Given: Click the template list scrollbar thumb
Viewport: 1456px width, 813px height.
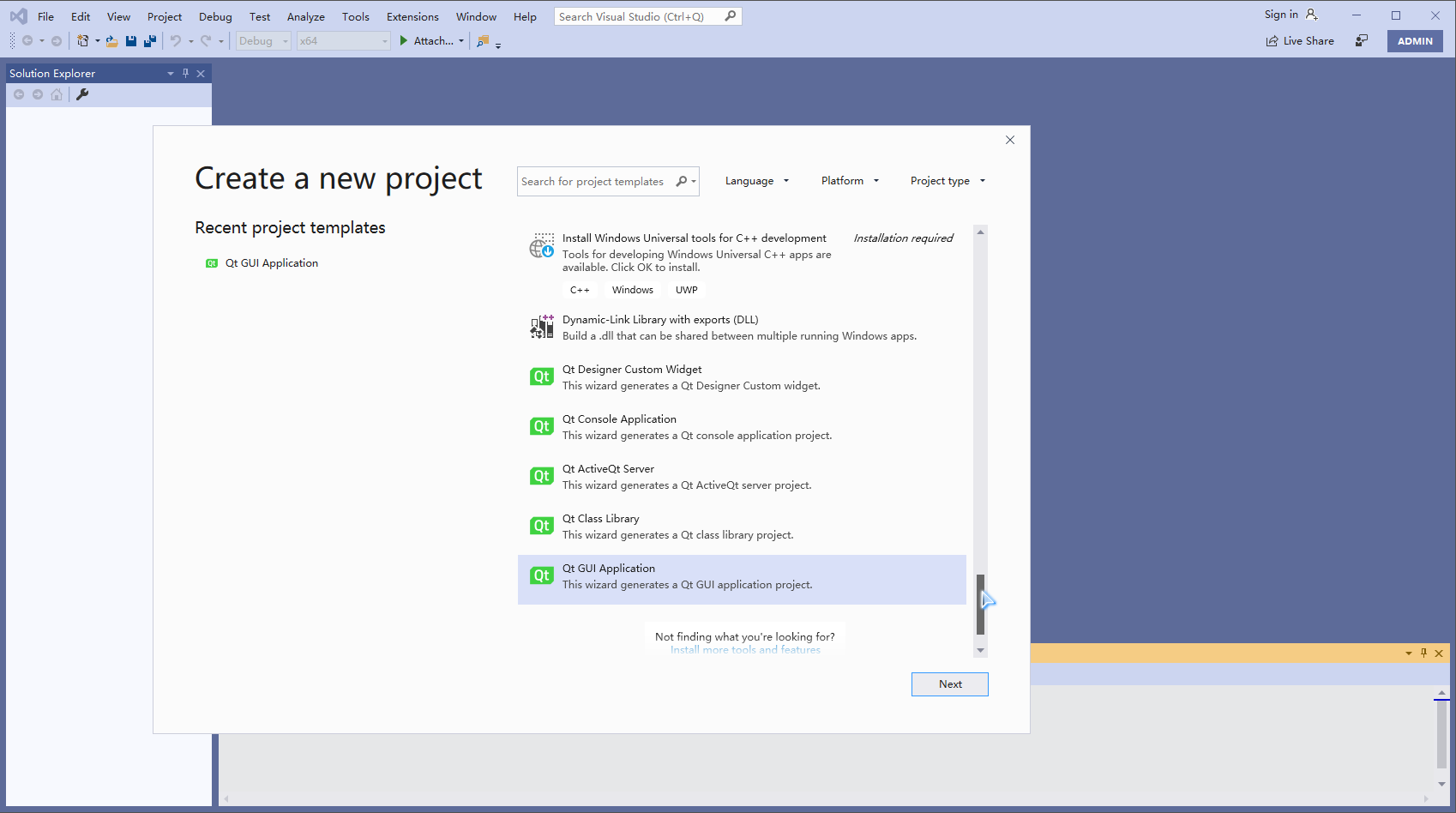Looking at the screenshot, I should point(980,605).
